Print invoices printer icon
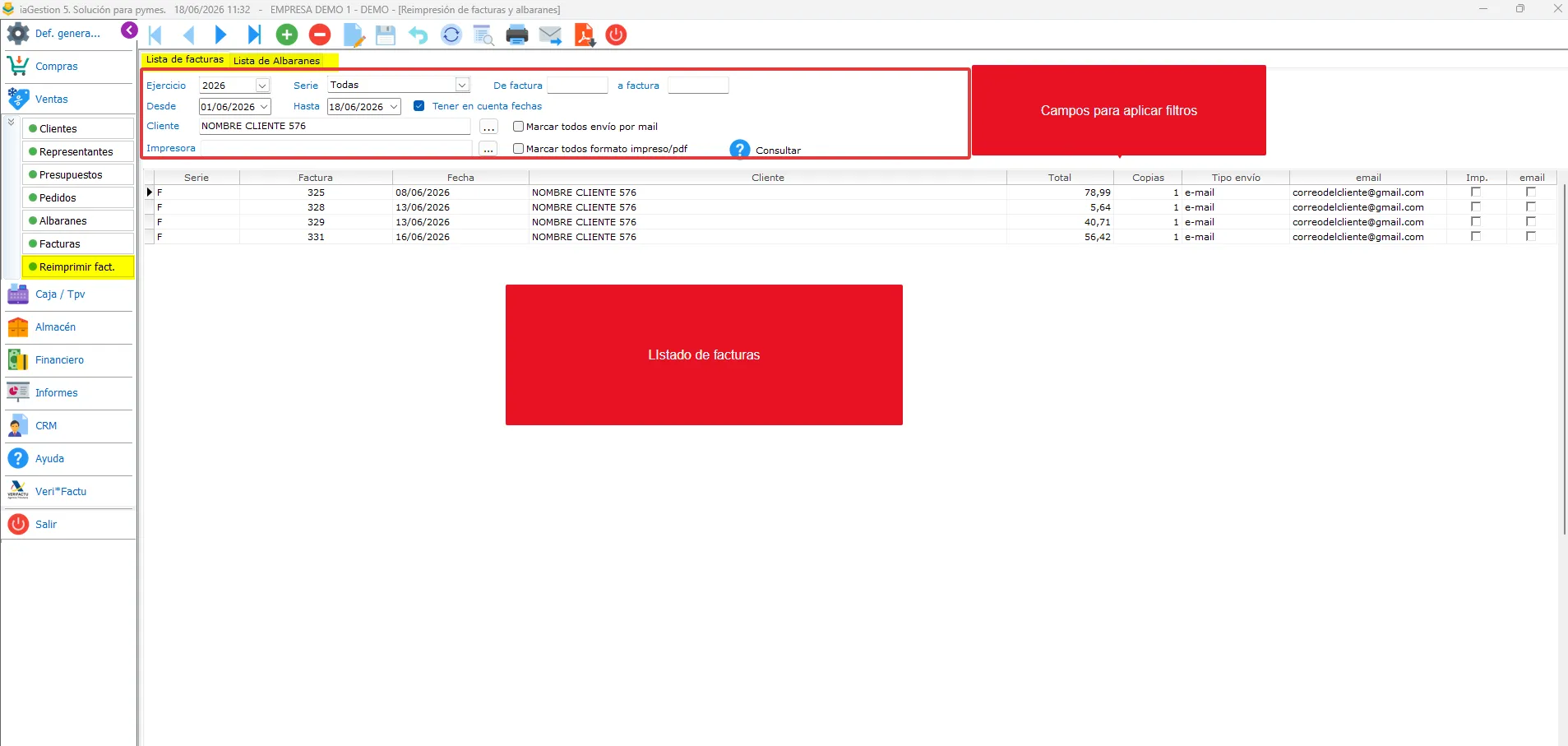The image size is (1568, 746). click(x=517, y=35)
